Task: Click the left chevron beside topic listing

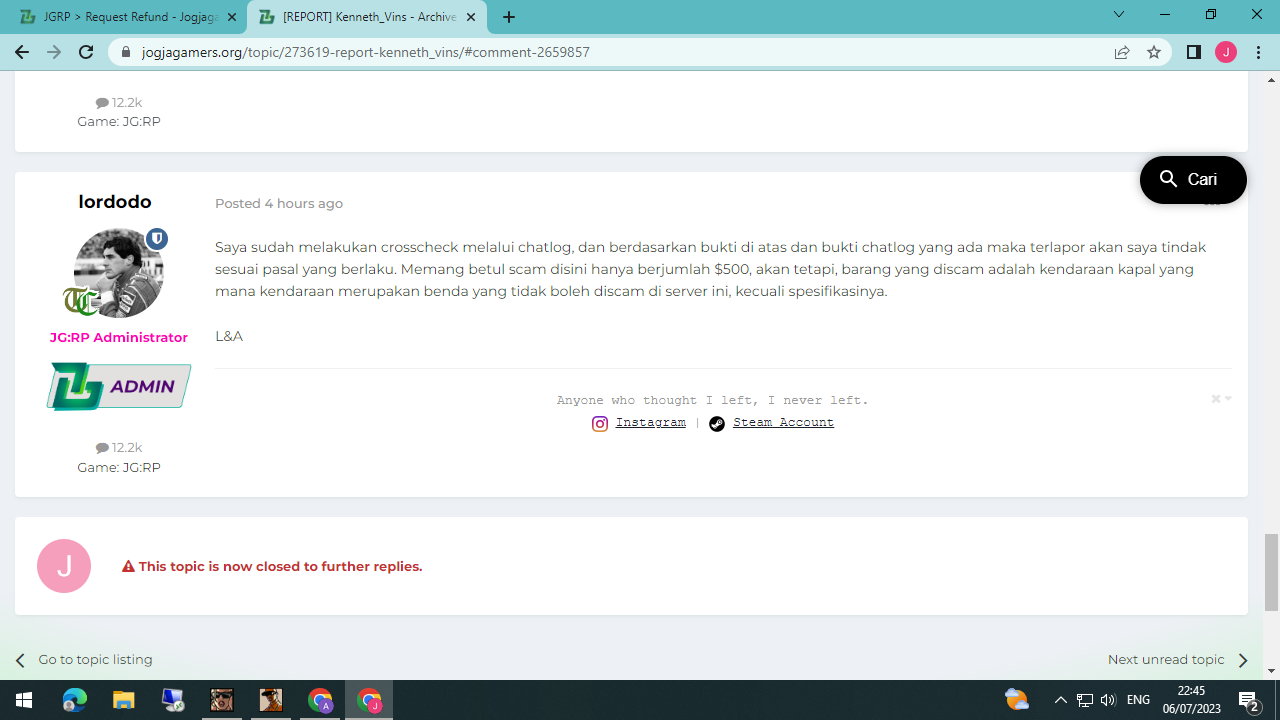Action: (20, 660)
